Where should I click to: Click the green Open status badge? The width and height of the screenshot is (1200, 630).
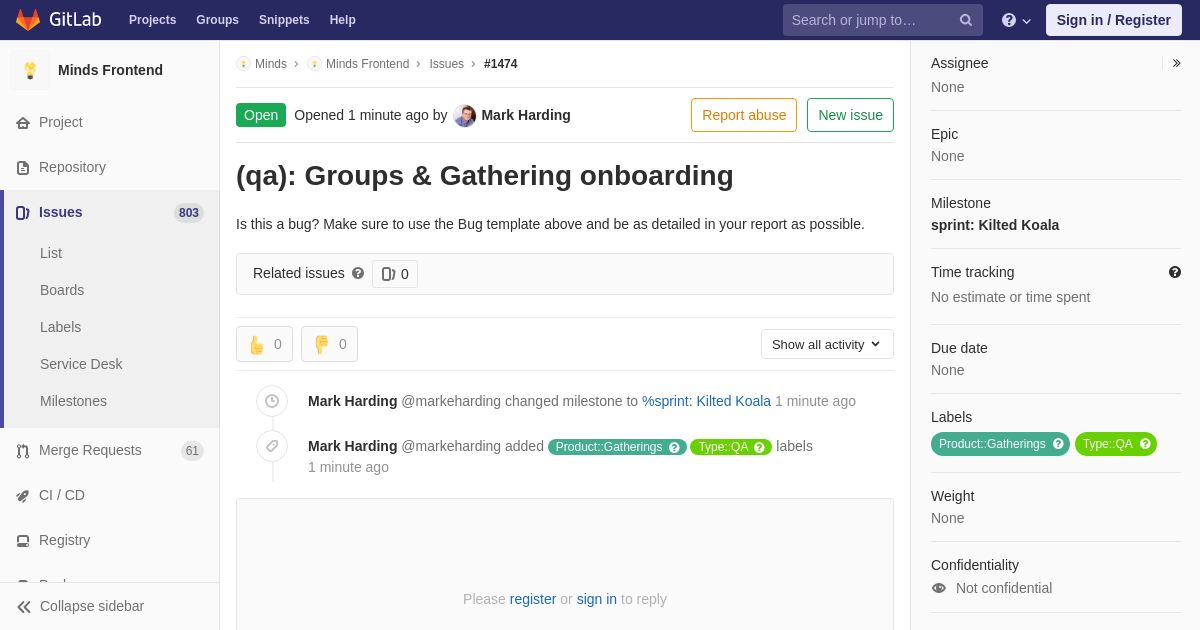(x=261, y=115)
